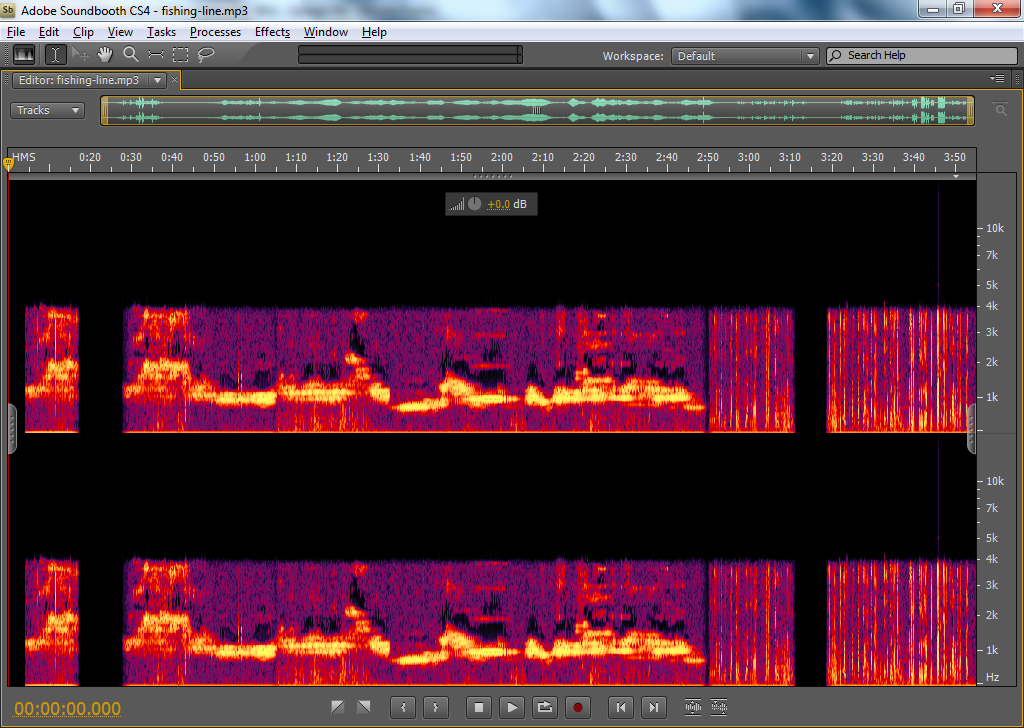This screenshot has width=1024, height=728.
Task: Click the Fade In button
Action: tap(338, 707)
